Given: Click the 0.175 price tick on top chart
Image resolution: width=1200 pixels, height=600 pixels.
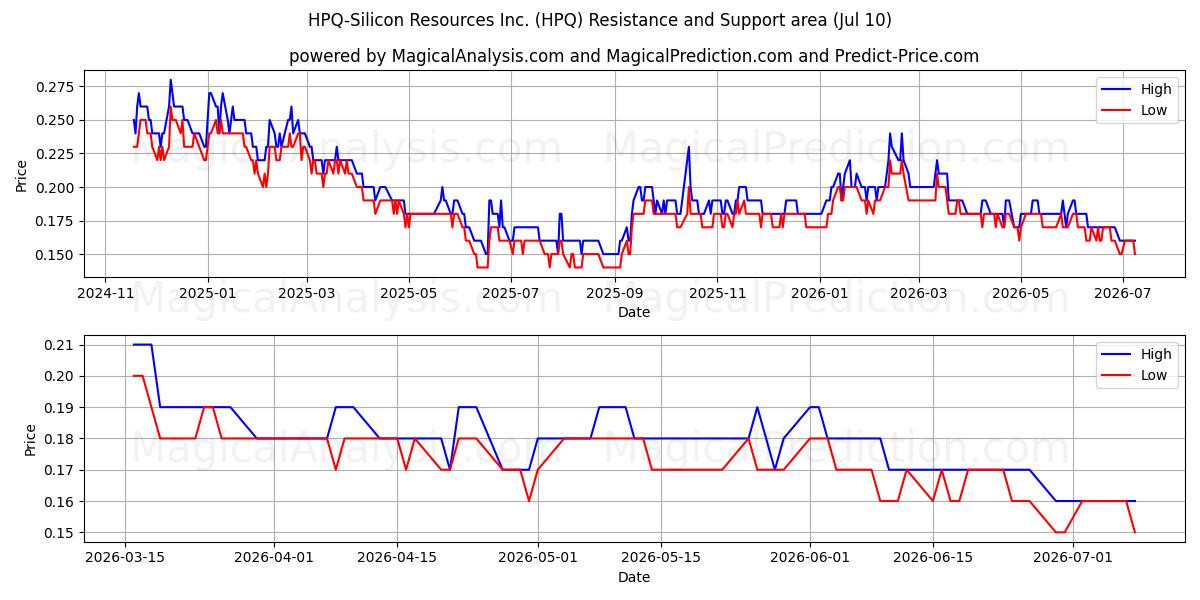Looking at the screenshot, I should [56, 221].
